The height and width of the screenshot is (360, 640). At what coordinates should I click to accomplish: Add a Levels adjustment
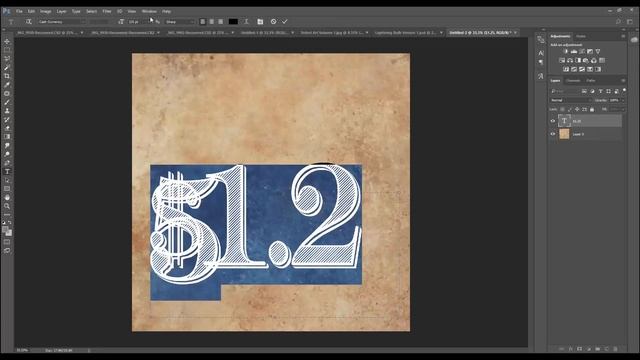point(574,51)
